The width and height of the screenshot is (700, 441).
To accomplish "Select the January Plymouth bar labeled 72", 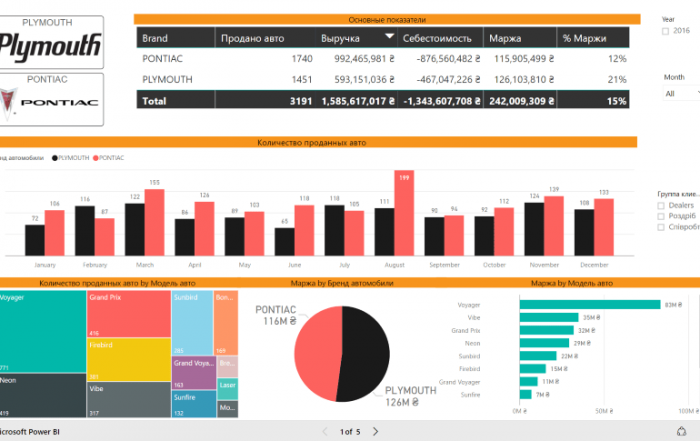I will coord(35,240).
